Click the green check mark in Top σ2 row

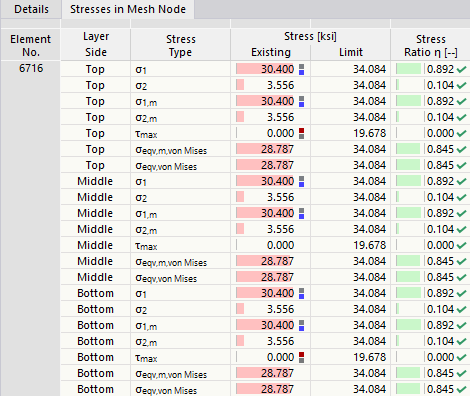click(462, 85)
